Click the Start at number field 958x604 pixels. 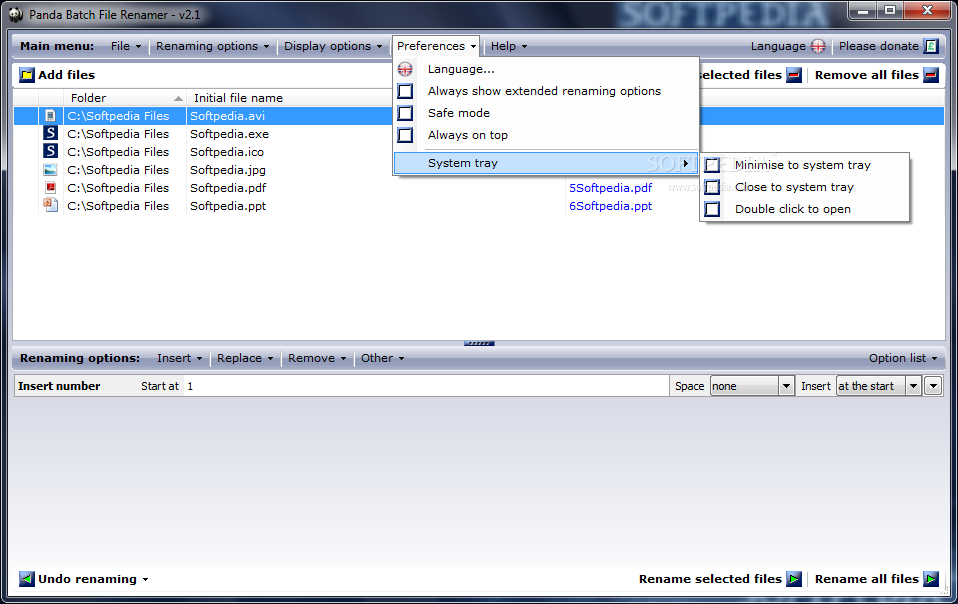tap(426, 386)
